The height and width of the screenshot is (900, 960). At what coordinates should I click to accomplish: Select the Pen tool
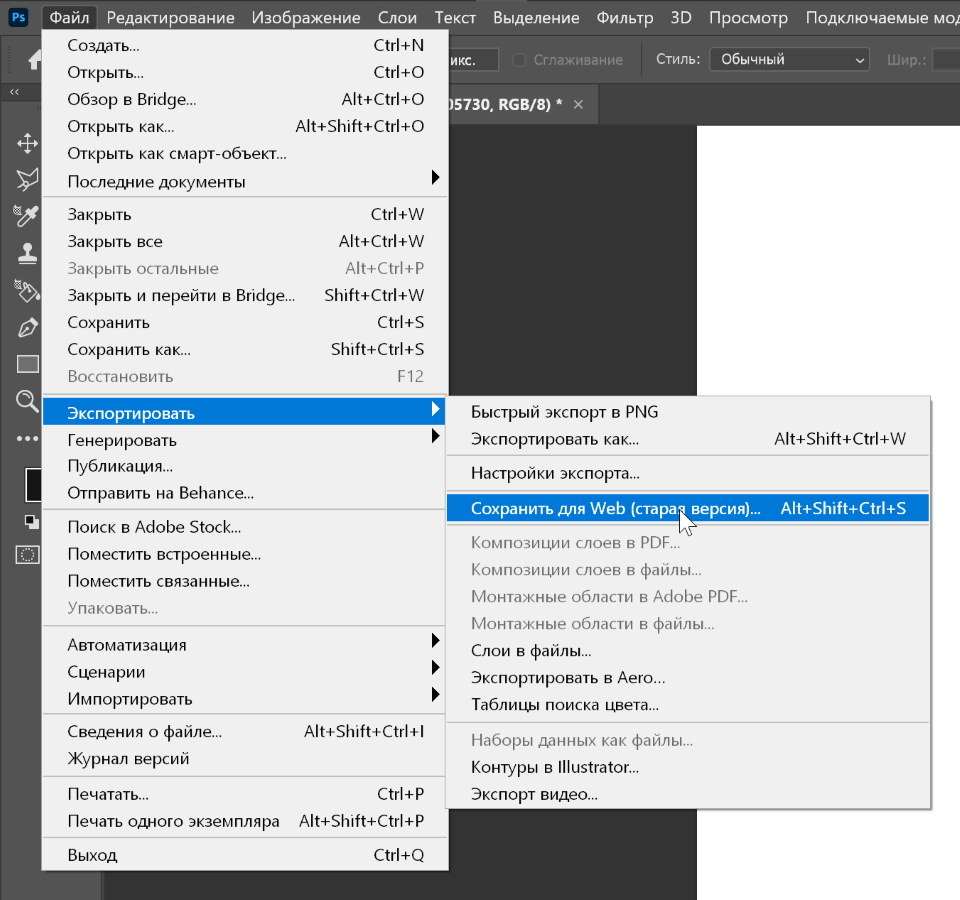[x=27, y=328]
